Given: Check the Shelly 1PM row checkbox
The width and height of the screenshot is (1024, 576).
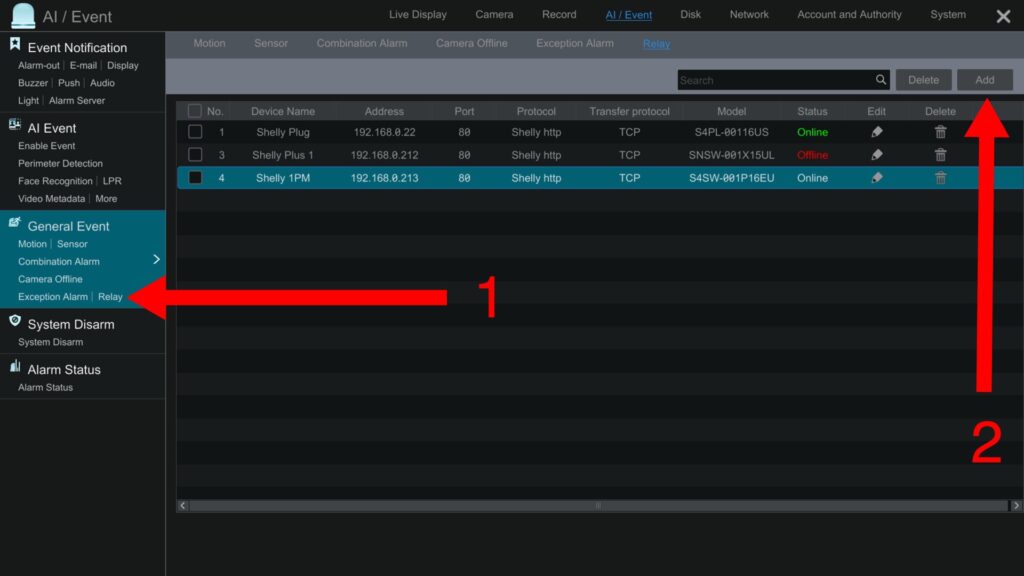Looking at the screenshot, I should pos(195,178).
